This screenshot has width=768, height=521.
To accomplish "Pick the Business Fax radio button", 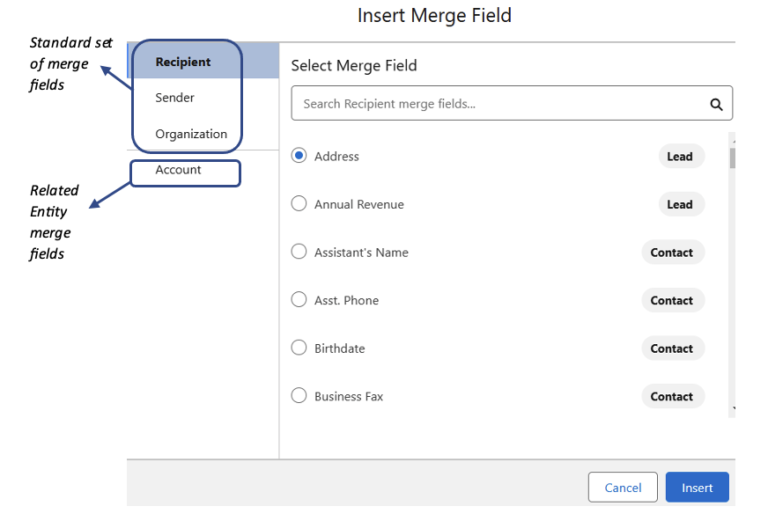I will tap(299, 396).
